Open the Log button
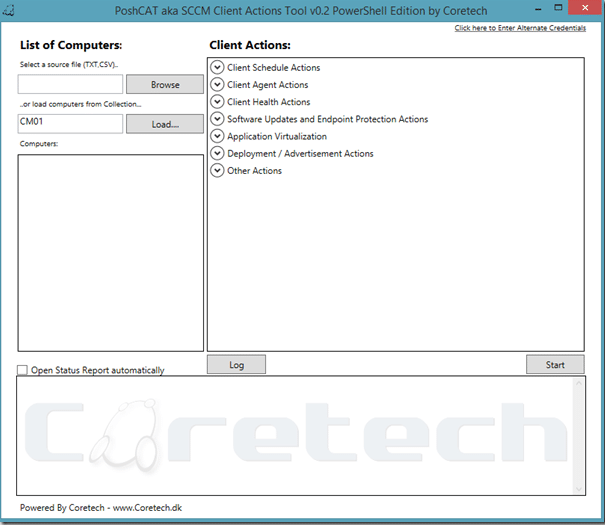This screenshot has width=605, height=525. click(236, 365)
